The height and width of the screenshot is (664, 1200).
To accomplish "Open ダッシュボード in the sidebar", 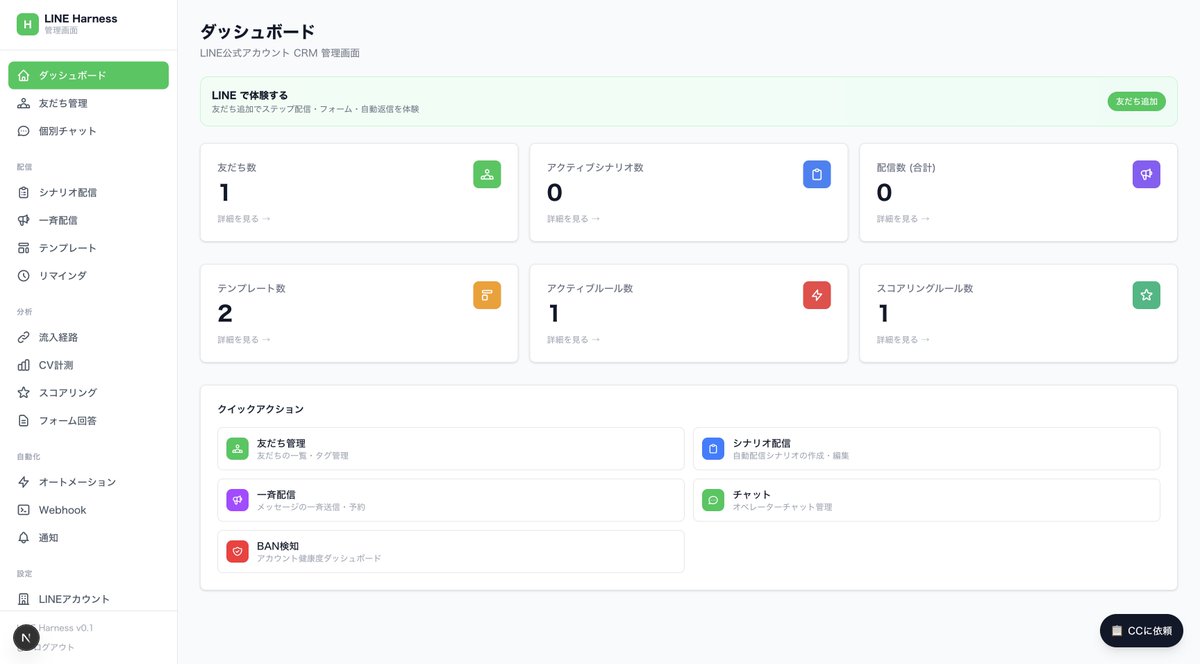I will 88,75.
